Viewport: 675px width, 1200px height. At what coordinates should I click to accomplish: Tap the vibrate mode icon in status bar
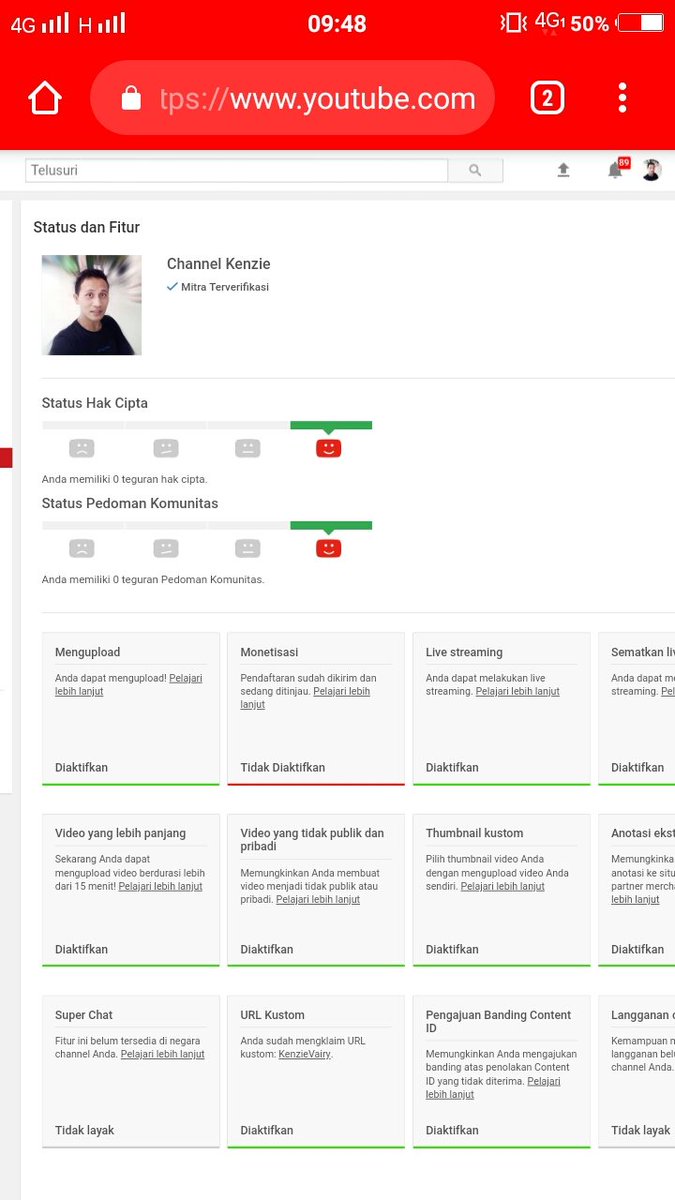pyautogui.click(x=513, y=22)
